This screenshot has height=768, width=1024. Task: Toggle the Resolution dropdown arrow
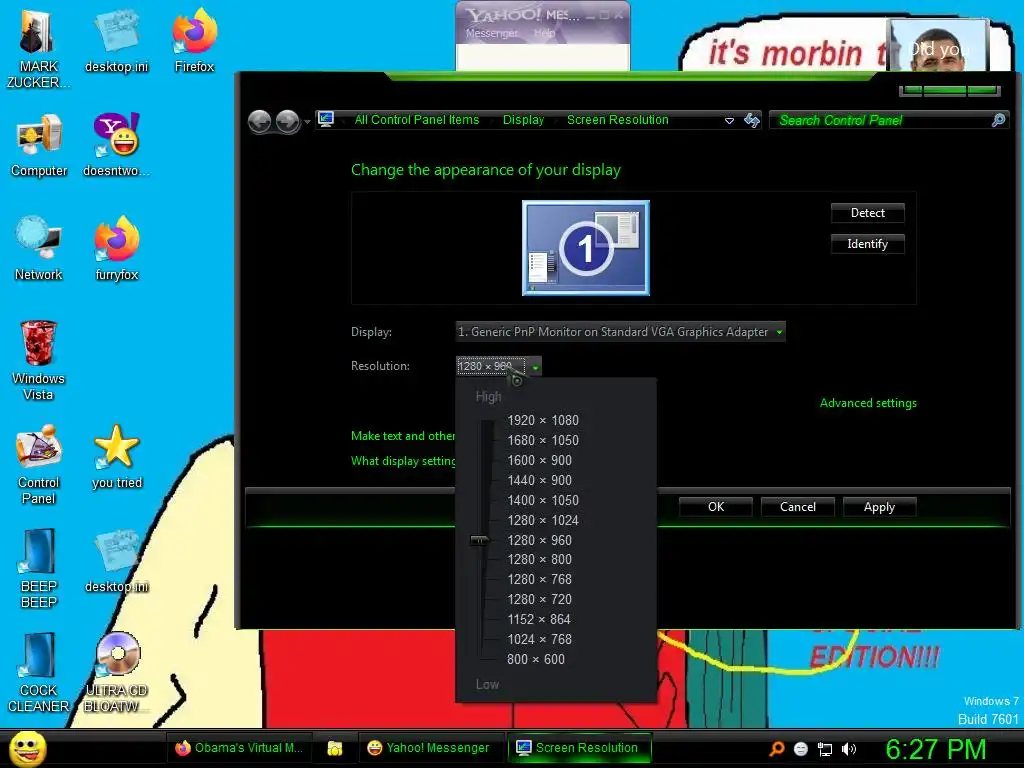click(x=536, y=367)
